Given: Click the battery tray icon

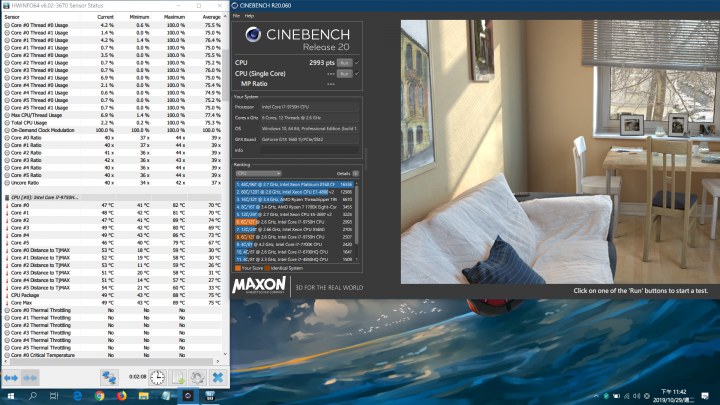Looking at the screenshot, I should pyautogui.click(x=616, y=396).
